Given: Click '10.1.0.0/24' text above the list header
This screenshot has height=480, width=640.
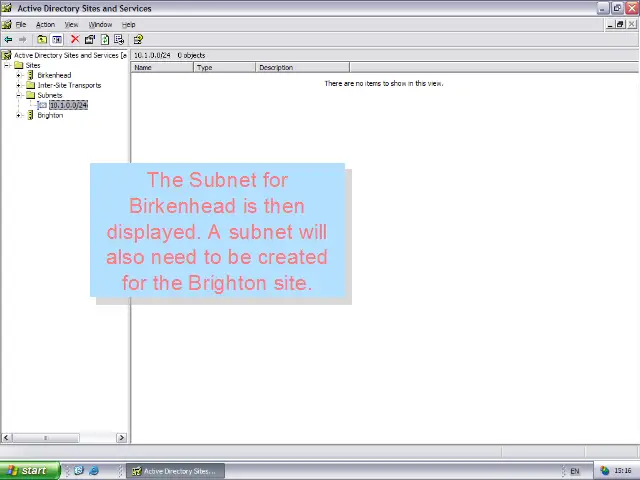Looking at the screenshot, I should pos(152,55).
